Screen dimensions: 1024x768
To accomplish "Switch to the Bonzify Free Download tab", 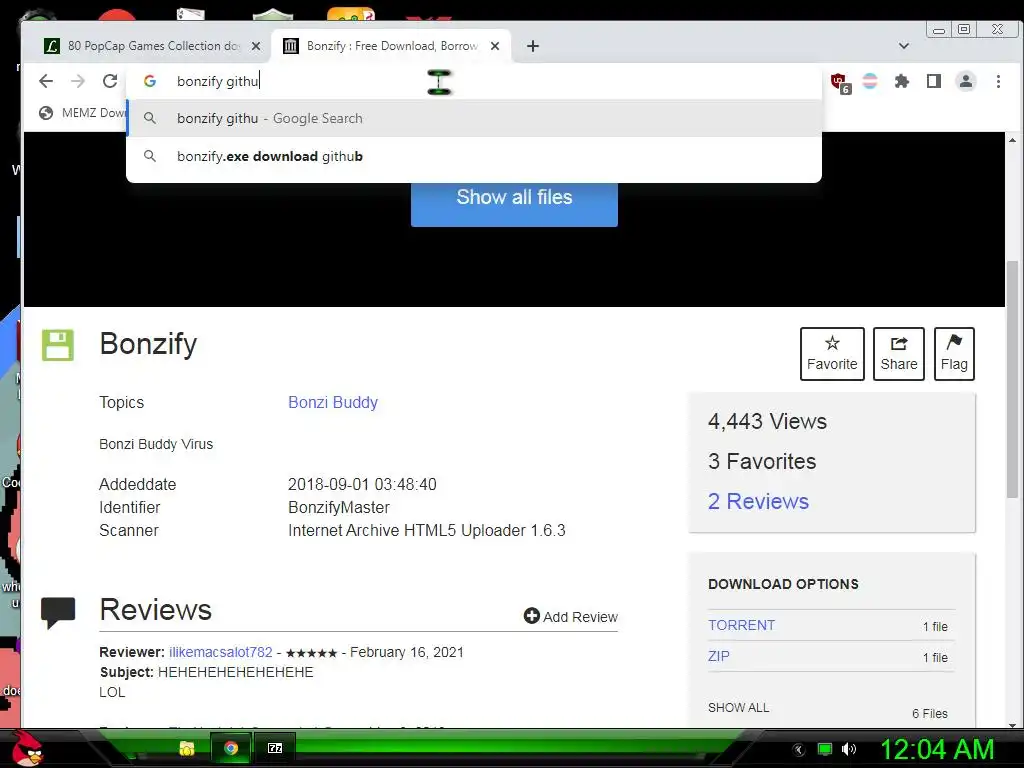I will pyautogui.click(x=392, y=46).
